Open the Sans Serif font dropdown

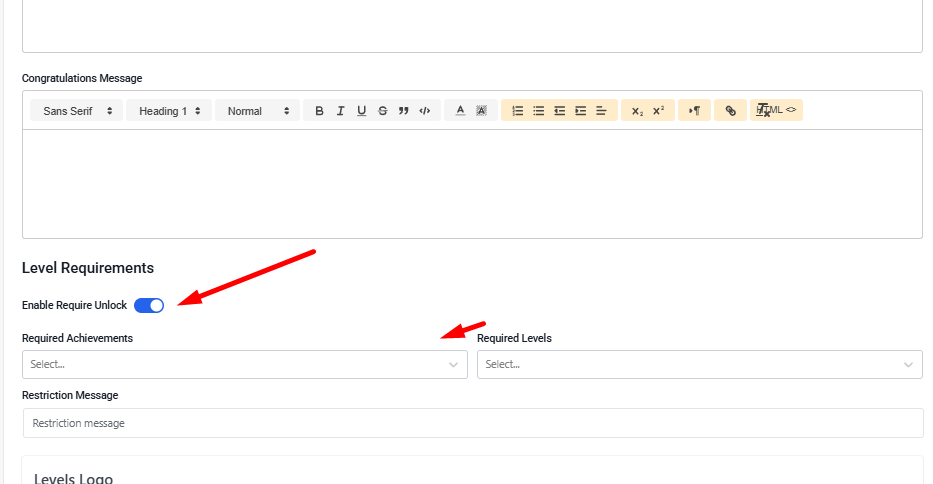77,111
